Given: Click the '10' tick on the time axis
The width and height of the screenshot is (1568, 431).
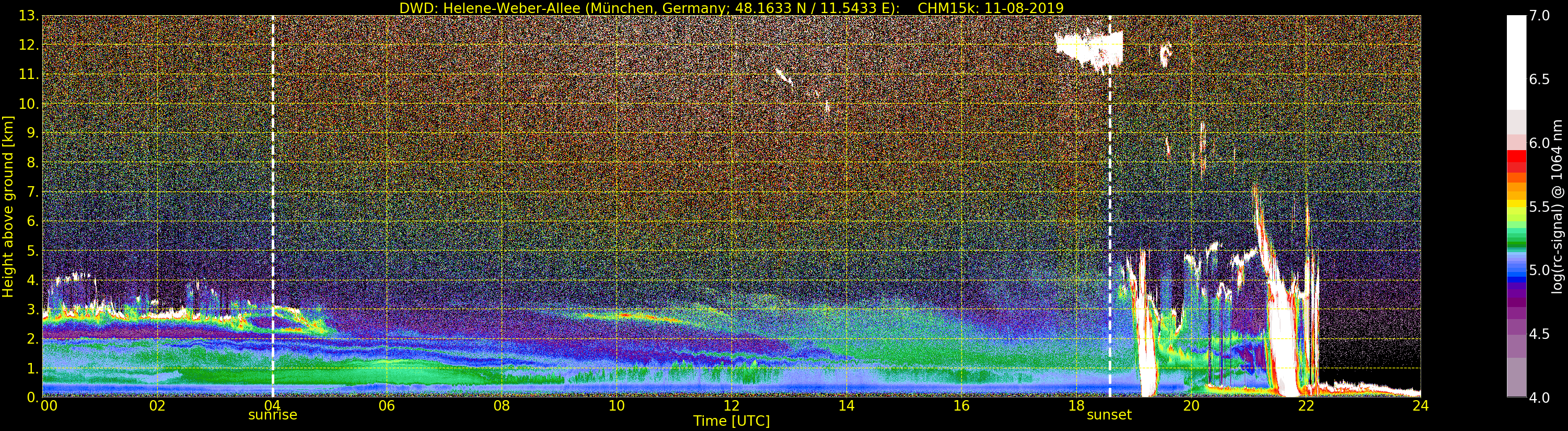Looking at the screenshot, I should click(x=617, y=405).
